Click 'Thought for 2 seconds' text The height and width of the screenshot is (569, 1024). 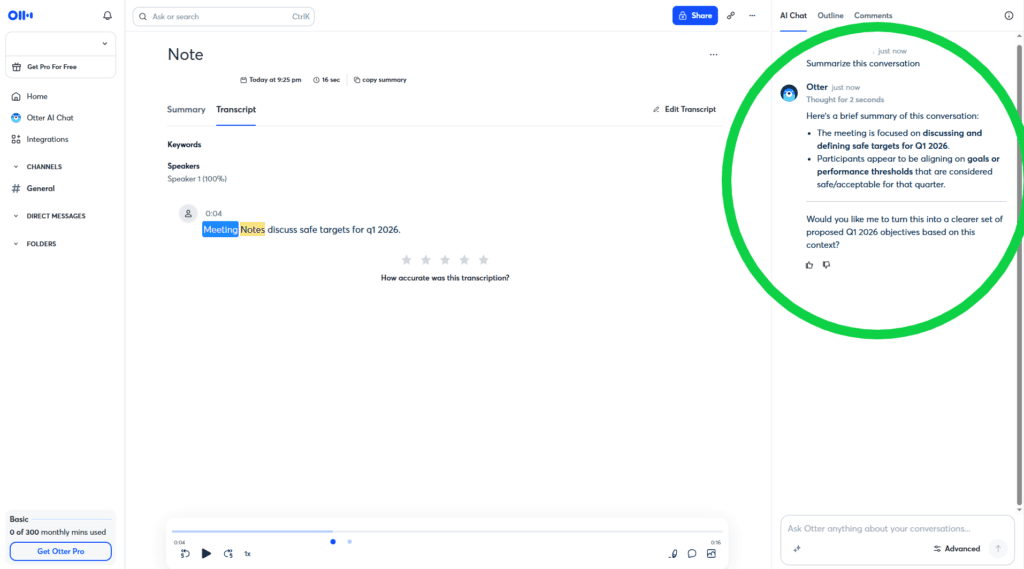tap(845, 100)
